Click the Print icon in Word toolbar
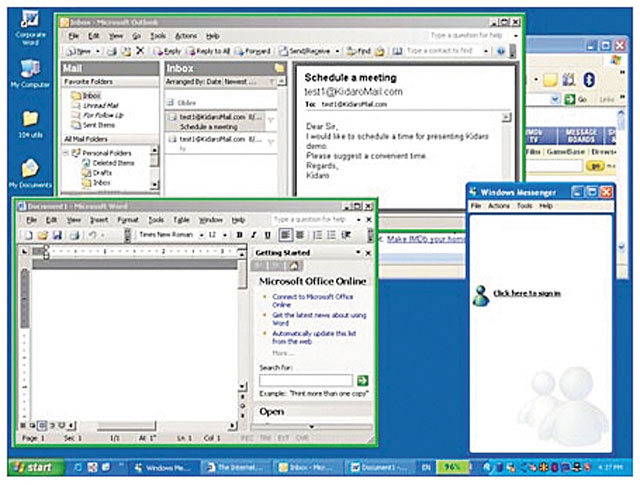The height and width of the screenshot is (485, 640). coord(74,235)
